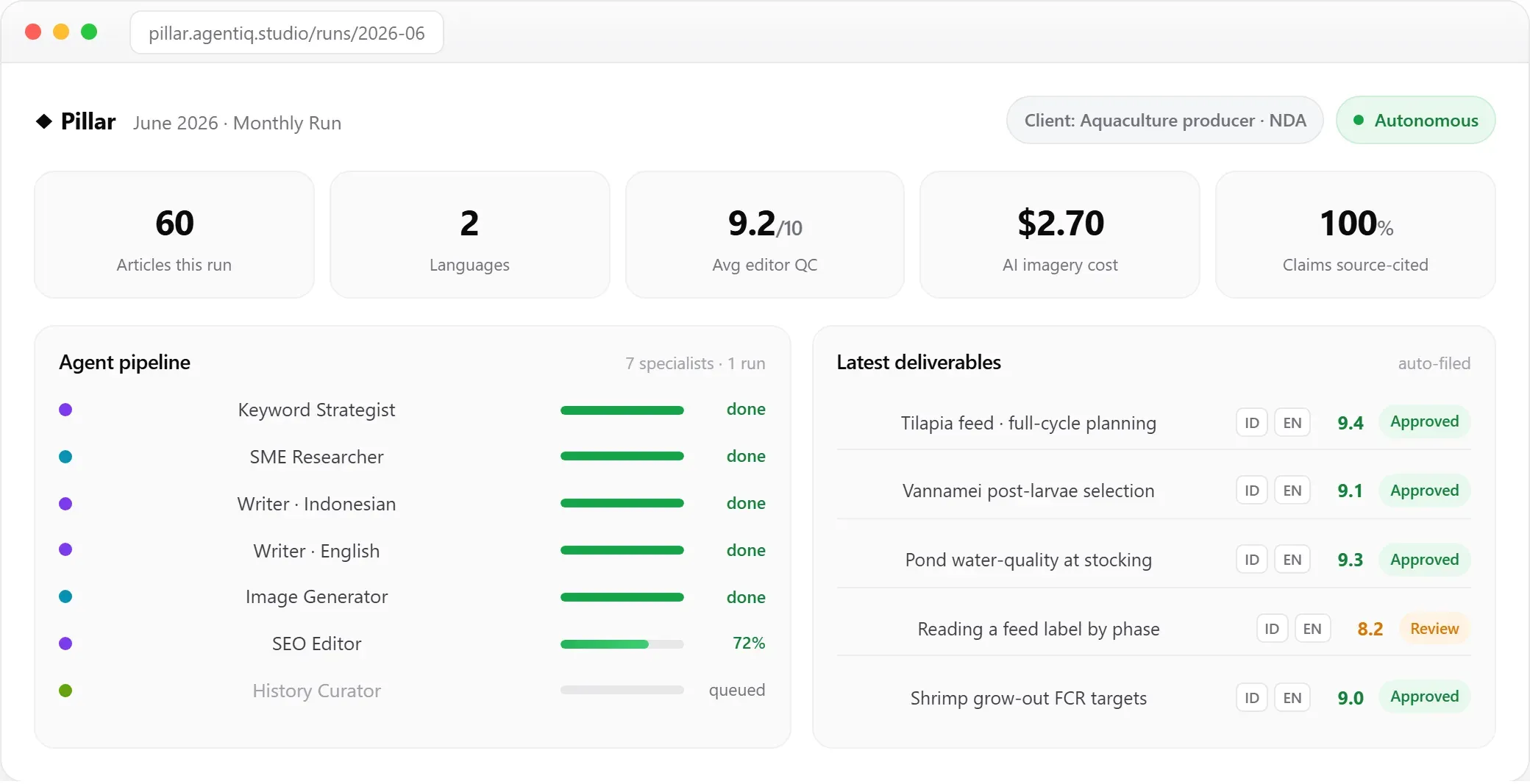The height and width of the screenshot is (784, 1530).
Task: Open the Client: Aquaculture producer · NDA badge
Action: [x=1164, y=120]
